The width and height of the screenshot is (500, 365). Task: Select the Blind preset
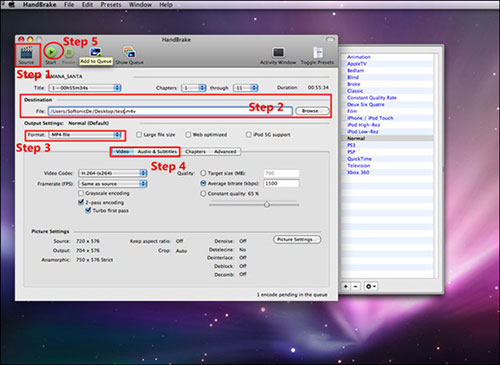[x=353, y=77]
